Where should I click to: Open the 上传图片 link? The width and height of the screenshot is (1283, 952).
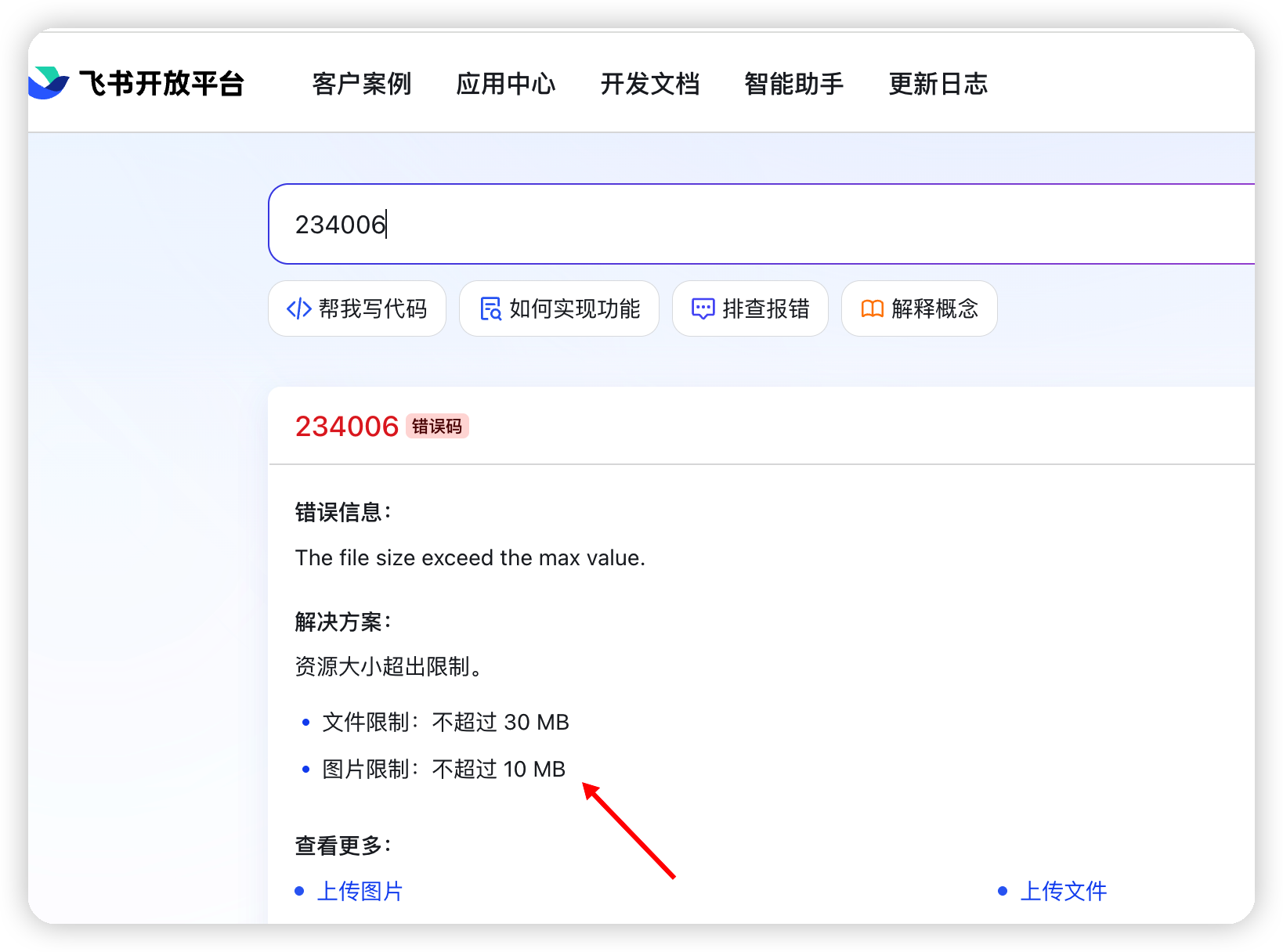360,891
